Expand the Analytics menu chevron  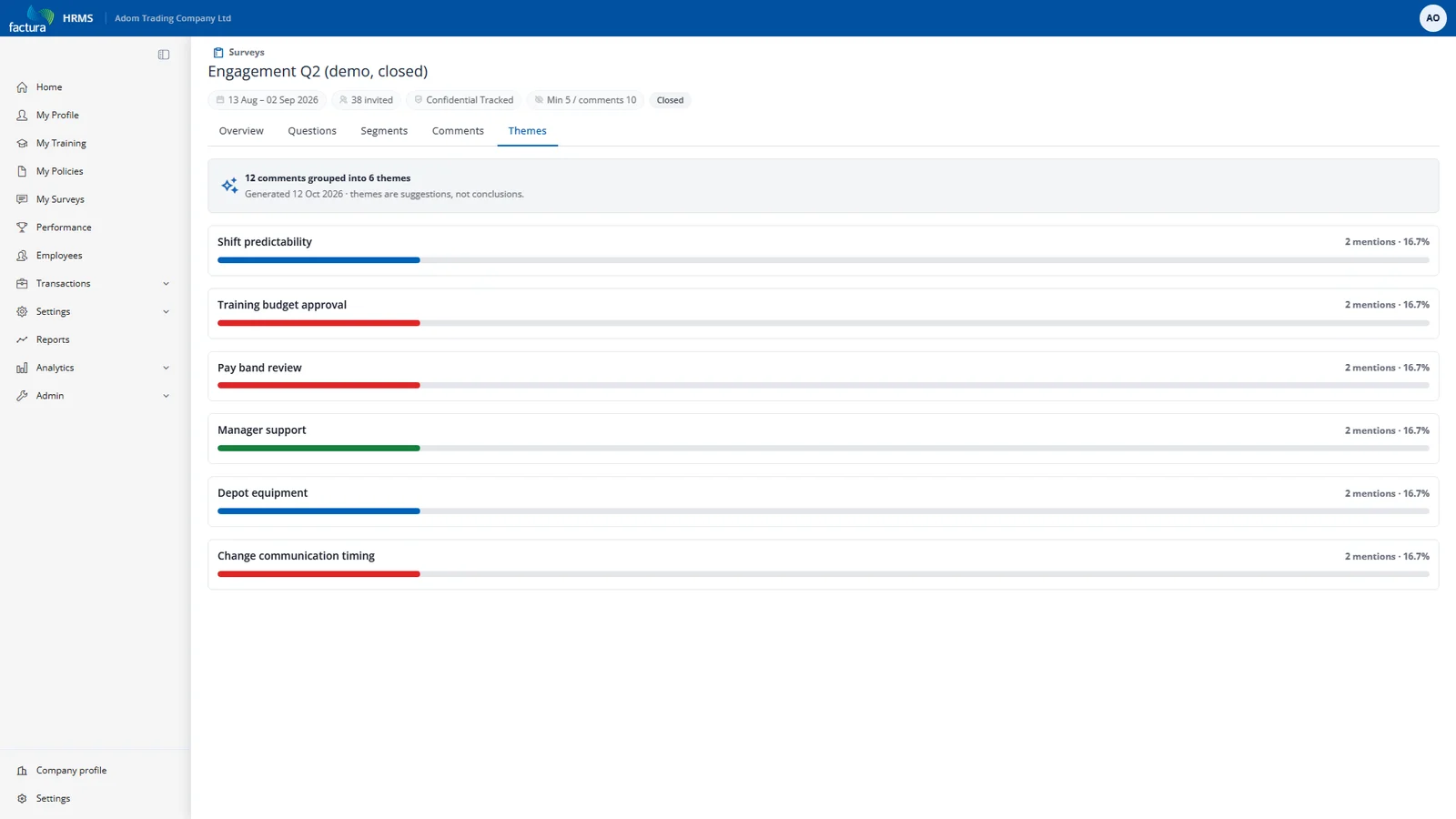tap(166, 368)
